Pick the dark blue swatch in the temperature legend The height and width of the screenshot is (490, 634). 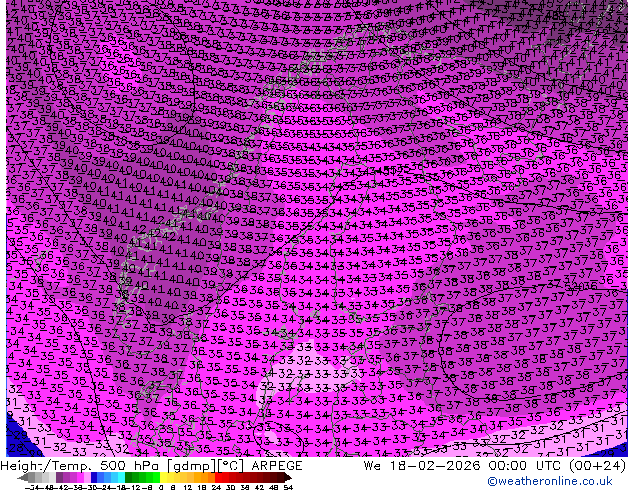coord(94,477)
